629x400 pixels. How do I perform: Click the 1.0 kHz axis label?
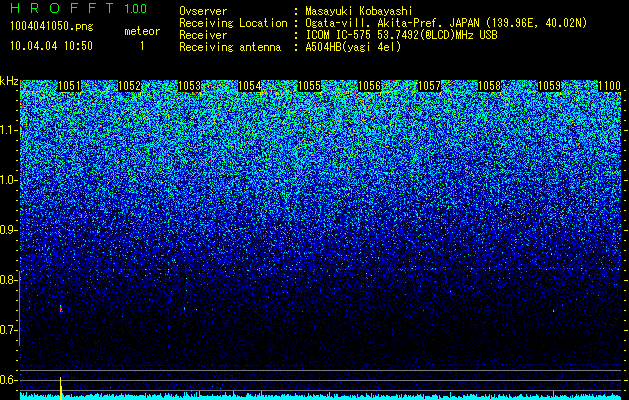pyautogui.click(x=8, y=180)
